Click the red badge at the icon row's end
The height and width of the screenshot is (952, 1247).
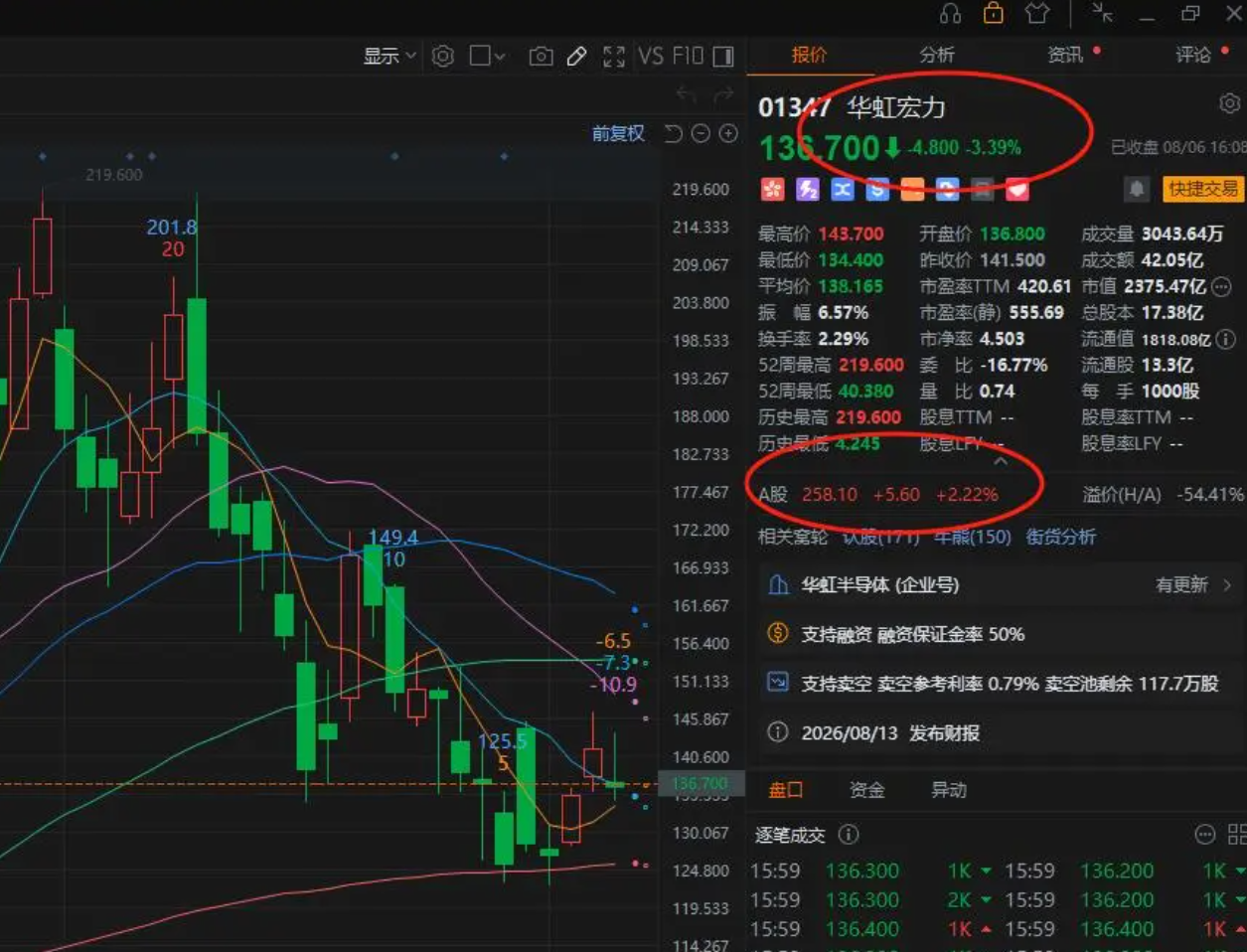click(1016, 190)
